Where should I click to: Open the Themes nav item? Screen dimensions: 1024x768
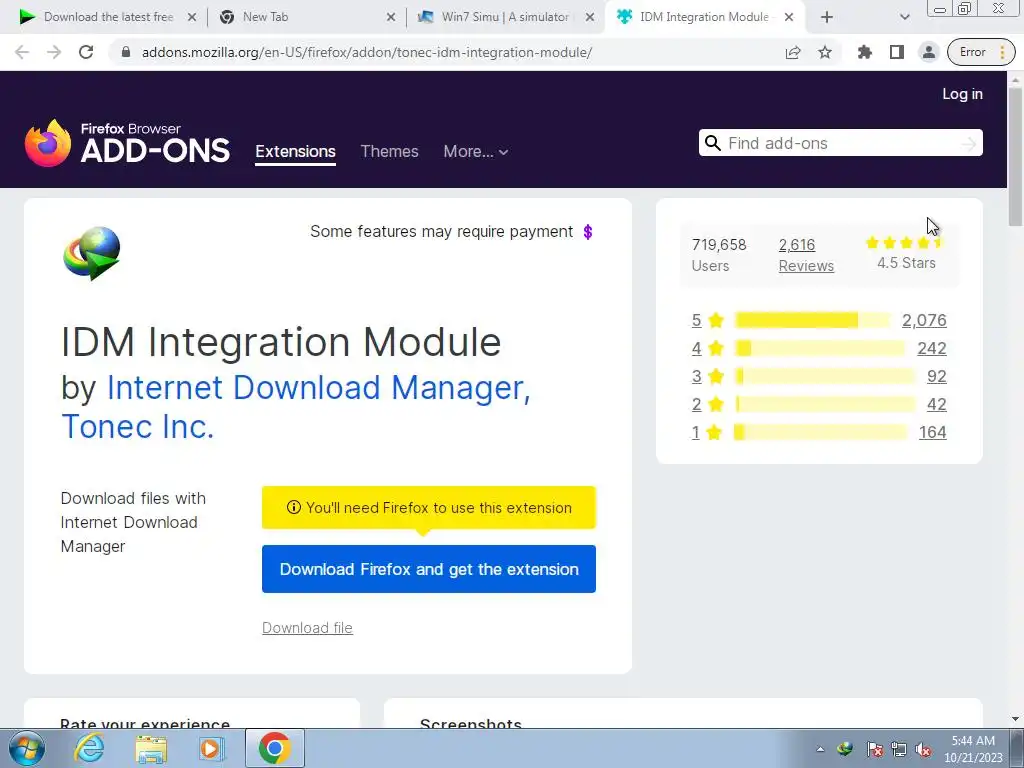tap(389, 152)
